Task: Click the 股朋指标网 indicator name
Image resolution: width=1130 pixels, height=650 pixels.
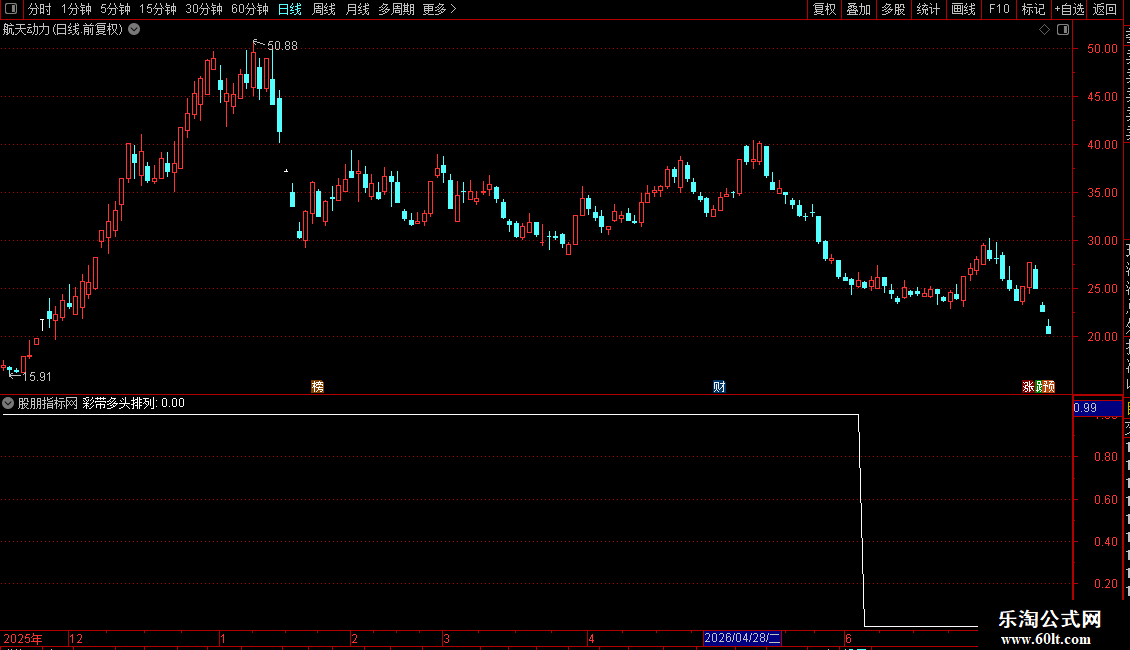Action: (x=48, y=404)
